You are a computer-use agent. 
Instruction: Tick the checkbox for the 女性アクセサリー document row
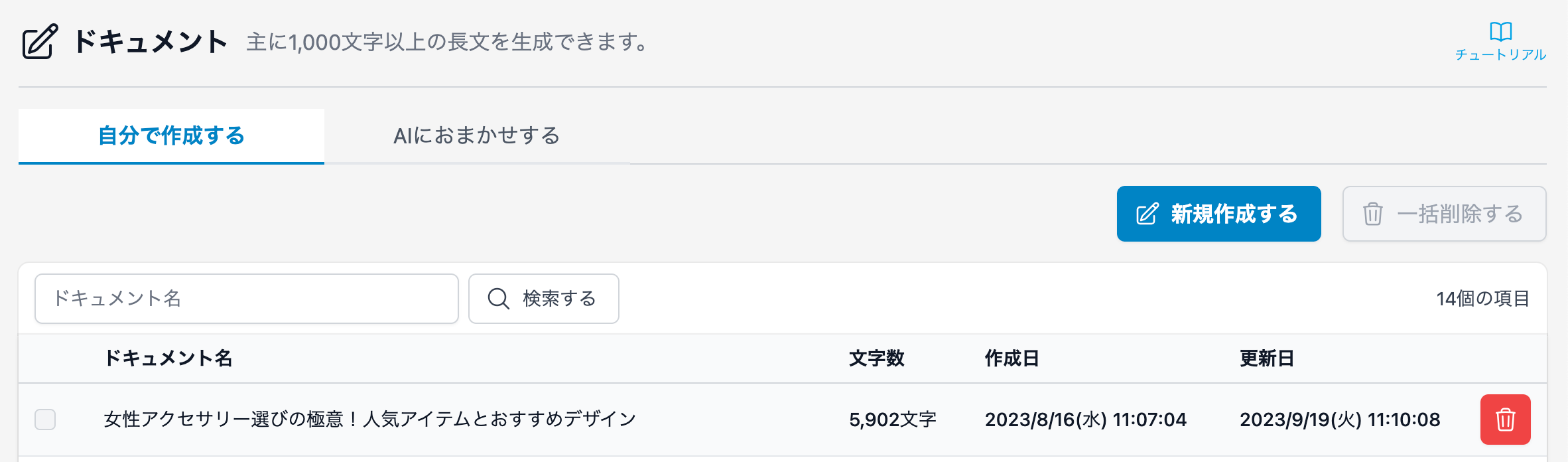tap(45, 420)
